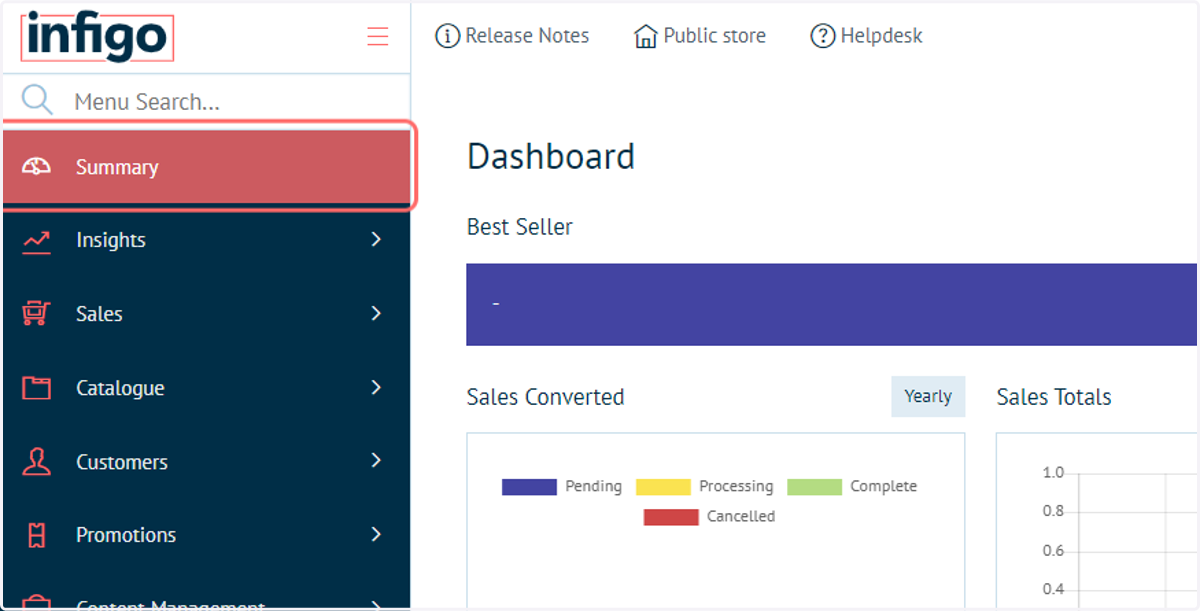The height and width of the screenshot is (611, 1200).
Task: Click the magnifying glass search icon
Action: [37, 100]
